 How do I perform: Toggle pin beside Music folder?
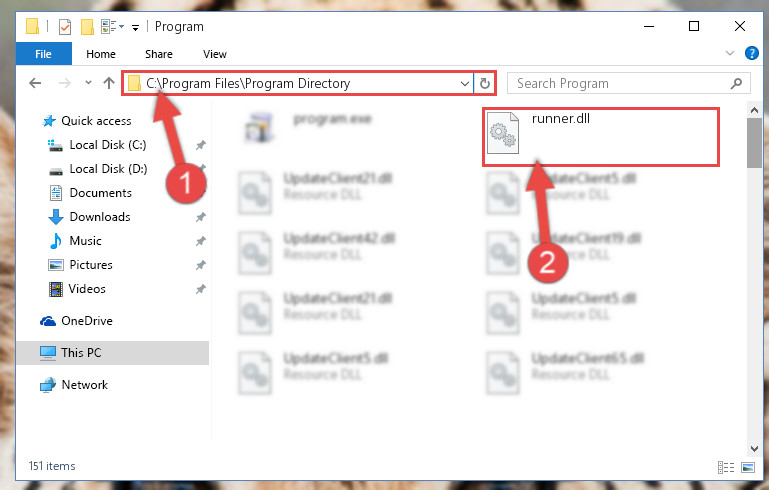click(x=201, y=241)
